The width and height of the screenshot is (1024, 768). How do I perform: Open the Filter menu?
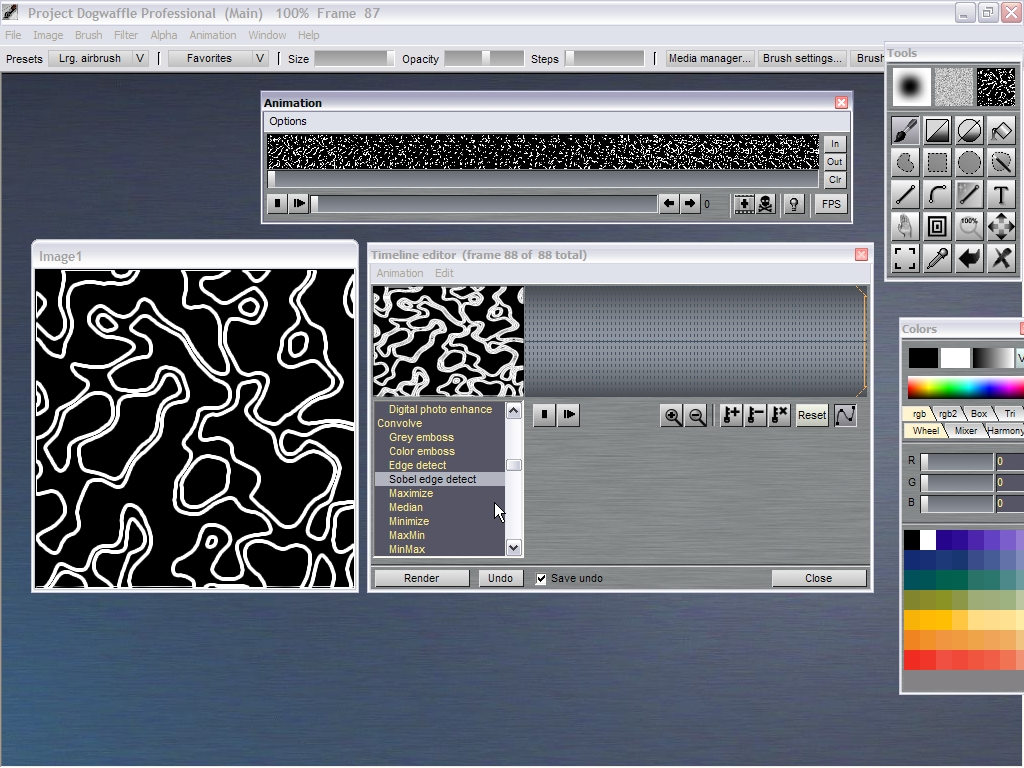126,35
